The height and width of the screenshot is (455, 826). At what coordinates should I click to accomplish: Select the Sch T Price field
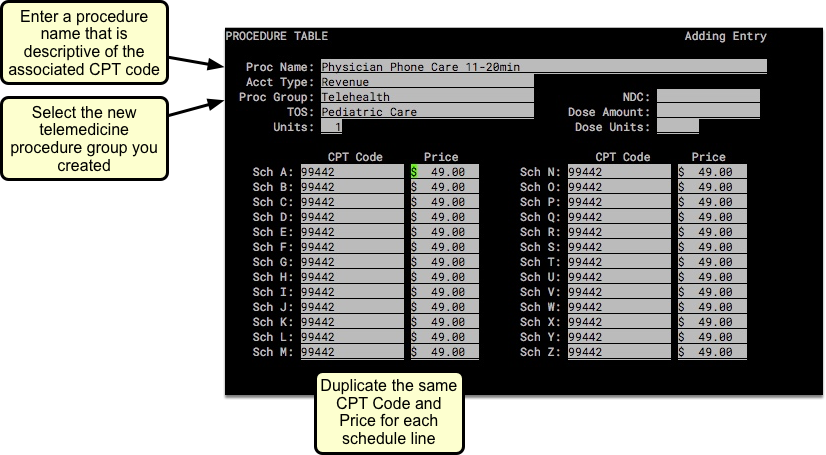712,262
